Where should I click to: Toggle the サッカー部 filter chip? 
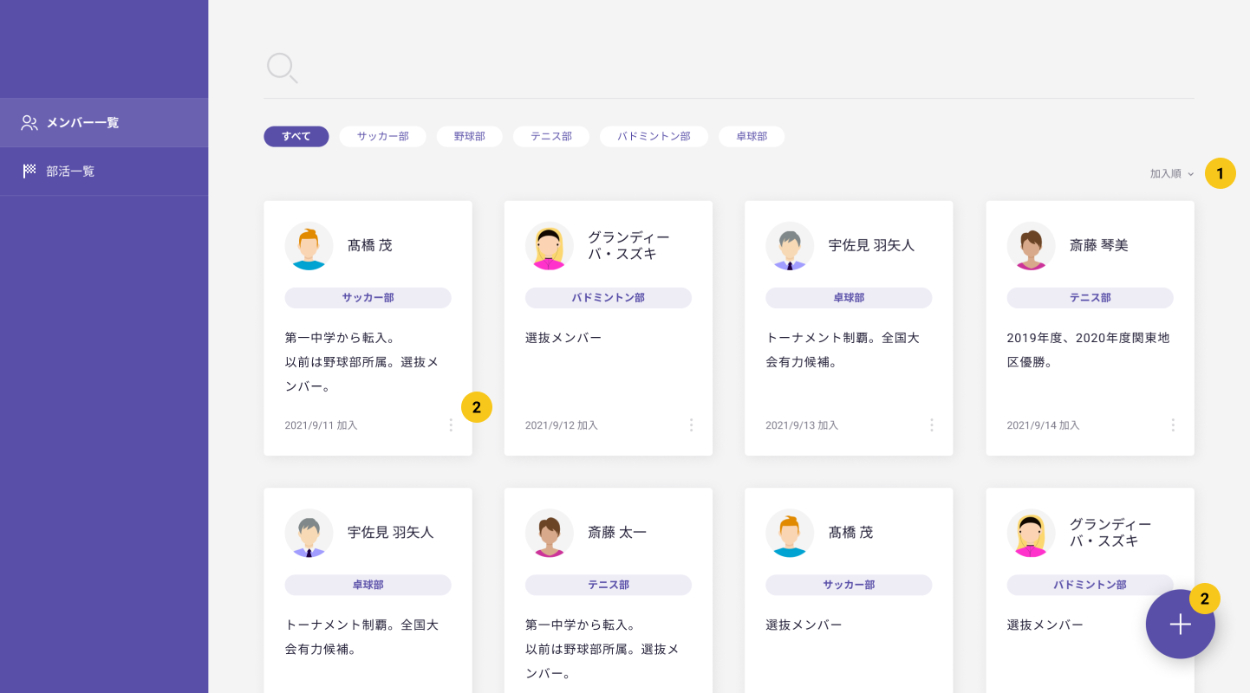383,136
